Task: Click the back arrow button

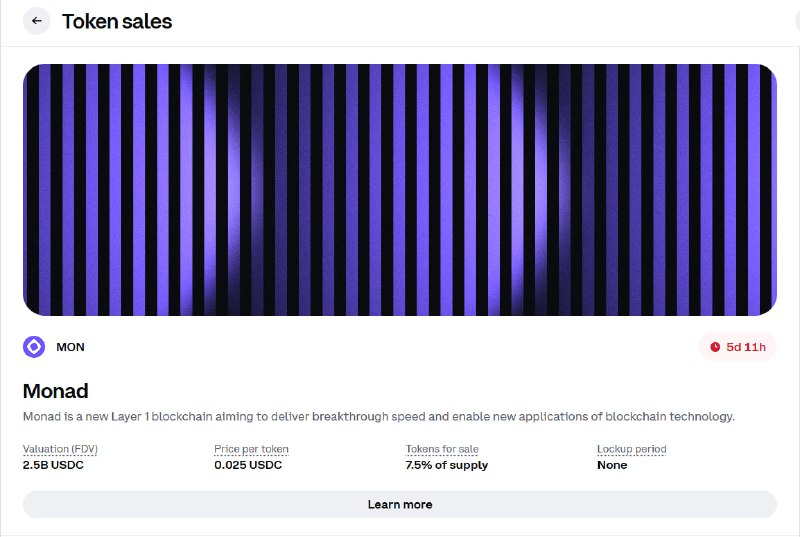Action: (x=37, y=21)
